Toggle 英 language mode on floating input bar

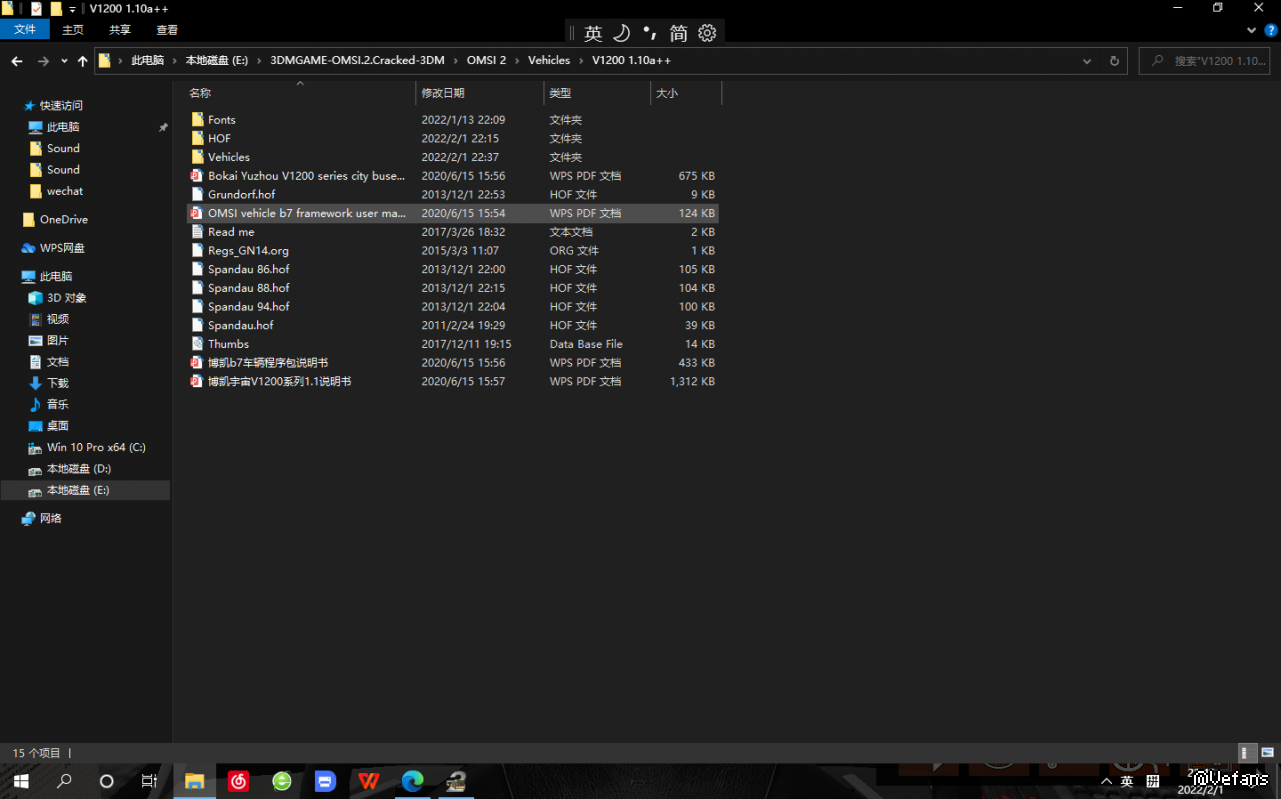(x=593, y=33)
